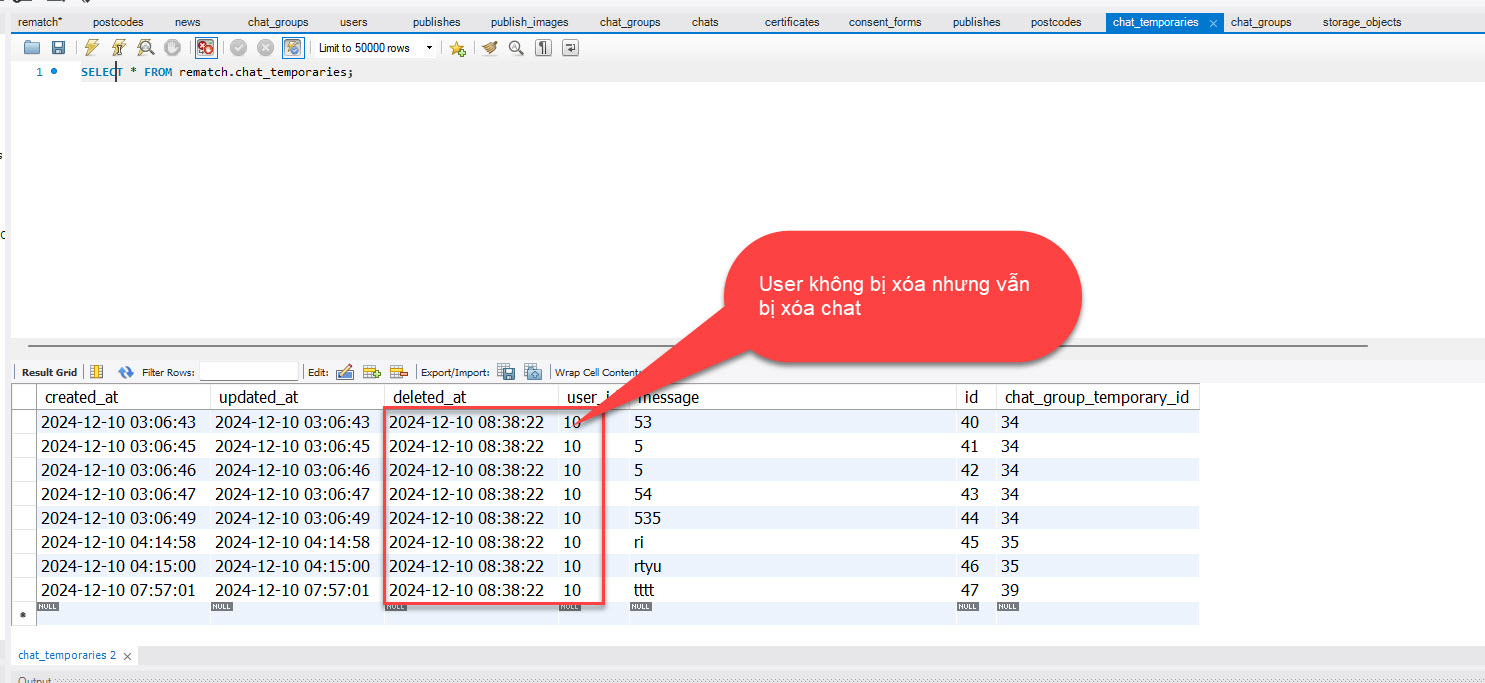
Task: Click the Open SQL script folder icon
Action: pyautogui.click(x=32, y=48)
